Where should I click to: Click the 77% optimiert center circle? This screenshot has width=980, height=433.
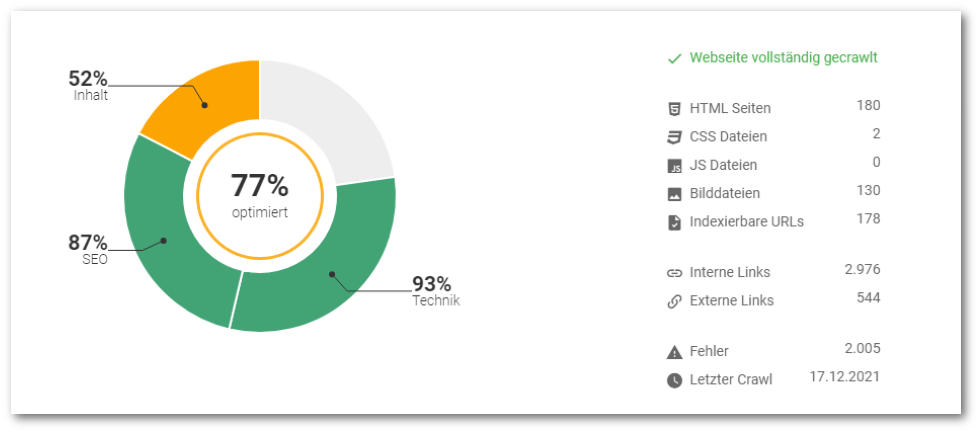[259, 195]
